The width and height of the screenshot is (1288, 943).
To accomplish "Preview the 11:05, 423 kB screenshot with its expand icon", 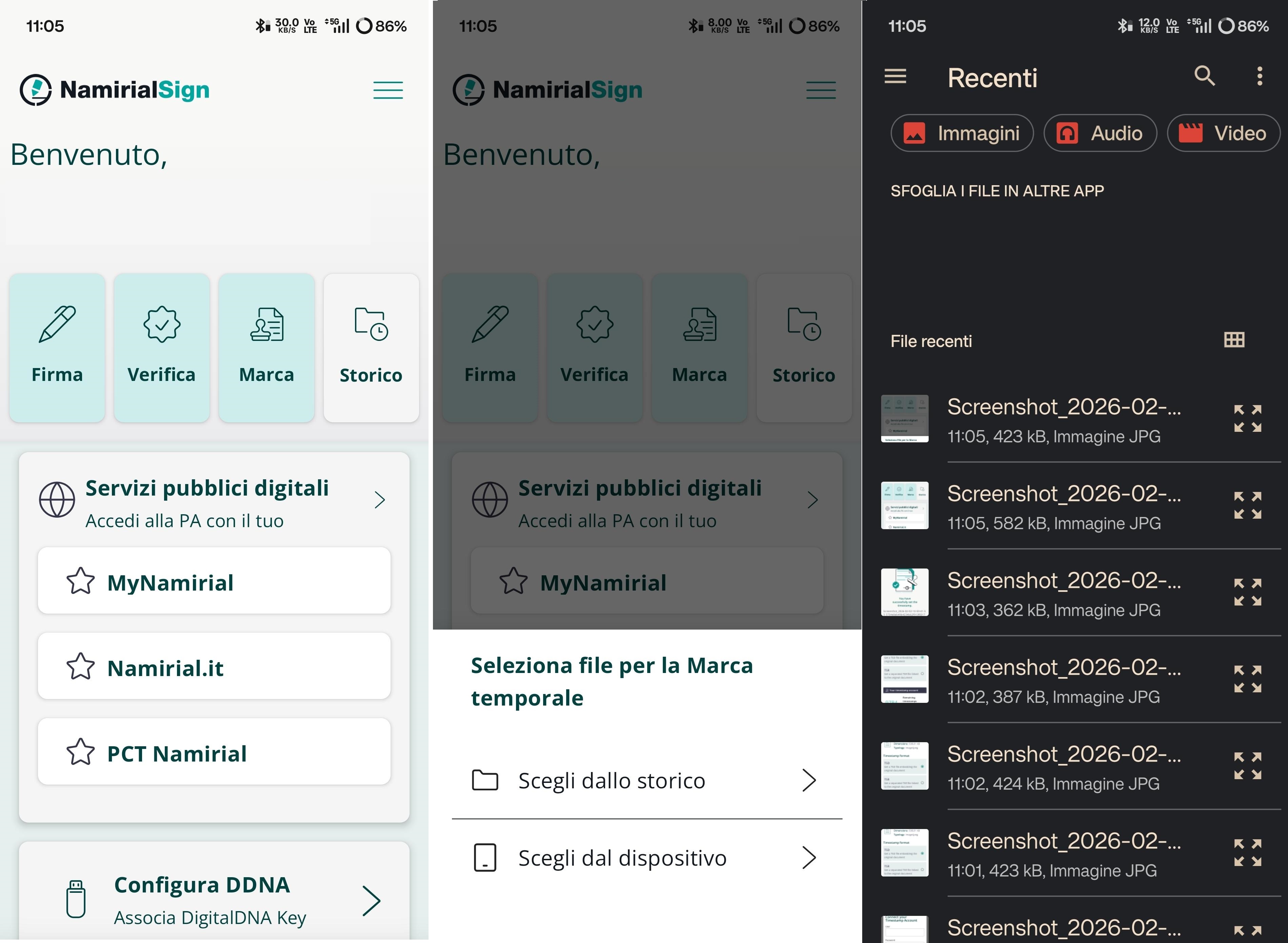I will click(x=1248, y=418).
